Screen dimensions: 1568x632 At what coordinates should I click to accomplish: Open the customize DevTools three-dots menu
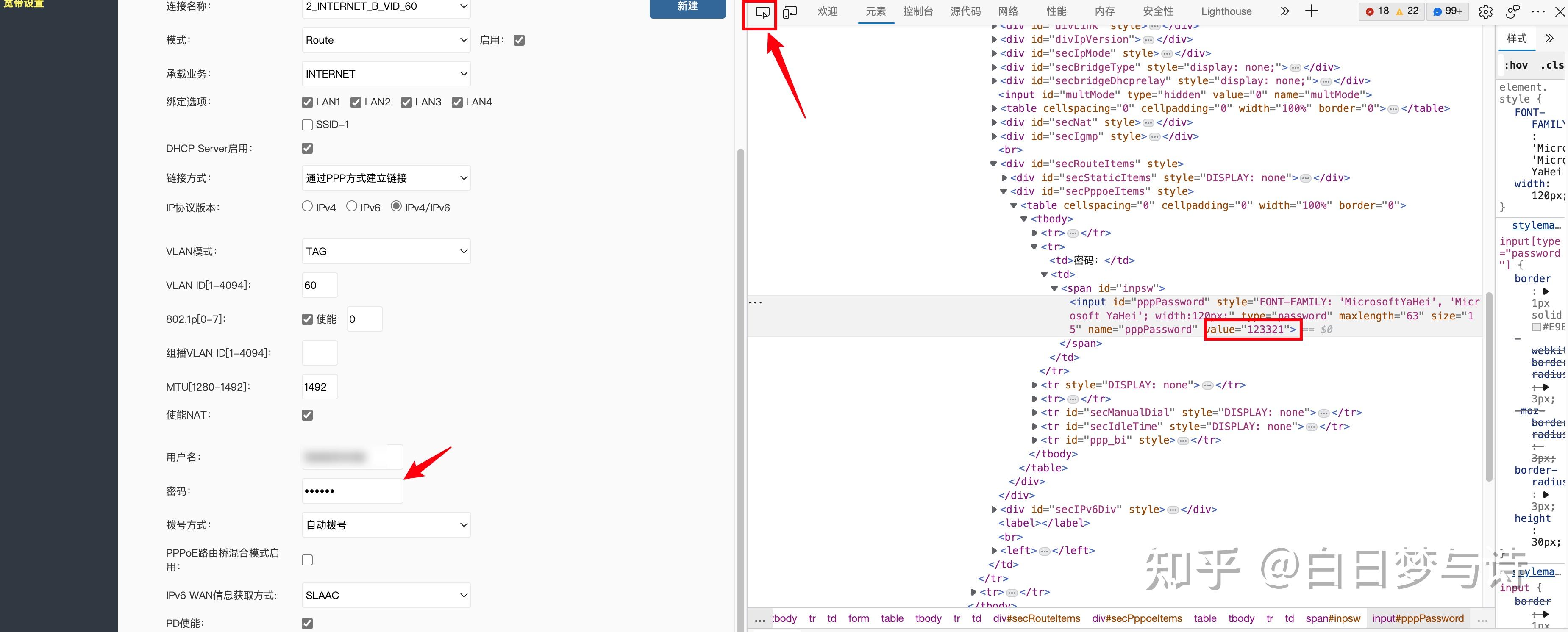point(1537,11)
